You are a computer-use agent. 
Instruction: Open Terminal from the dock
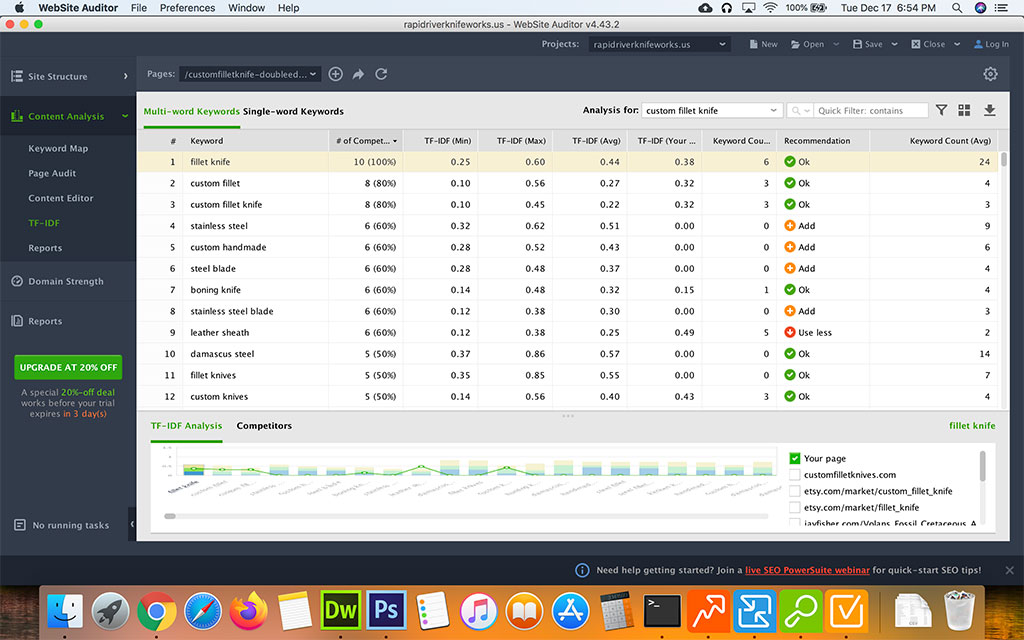[x=662, y=611]
